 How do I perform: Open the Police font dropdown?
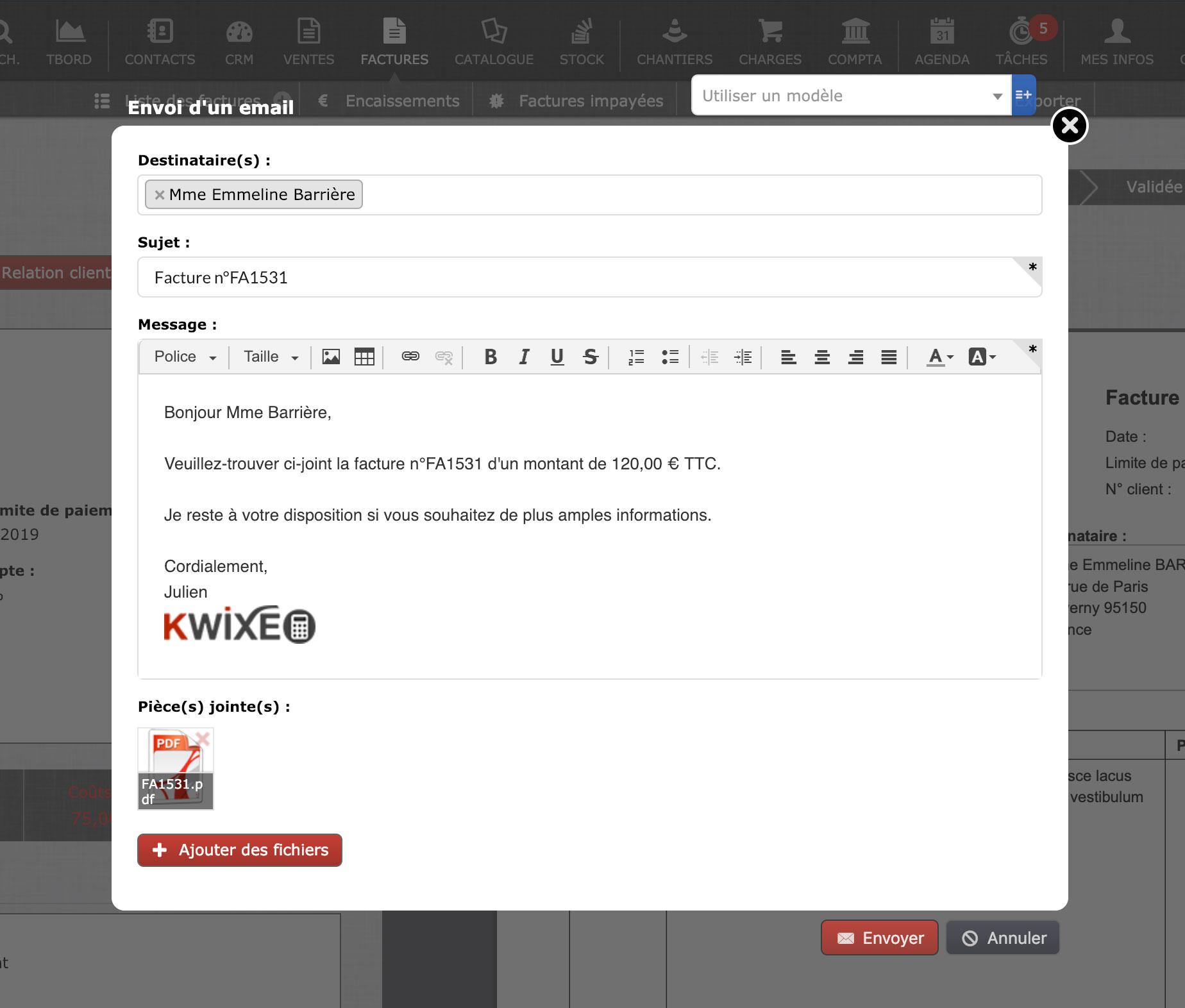tap(185, 357)
